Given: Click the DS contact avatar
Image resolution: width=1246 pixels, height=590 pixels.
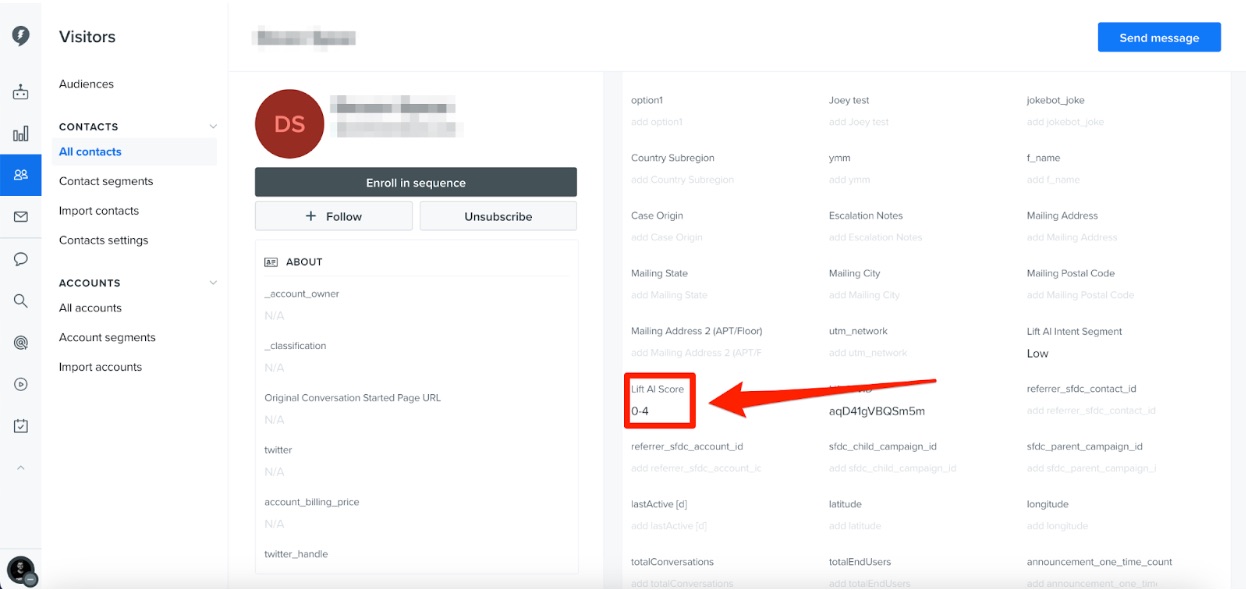Looking at the screenshot, I should coord(289,124).
